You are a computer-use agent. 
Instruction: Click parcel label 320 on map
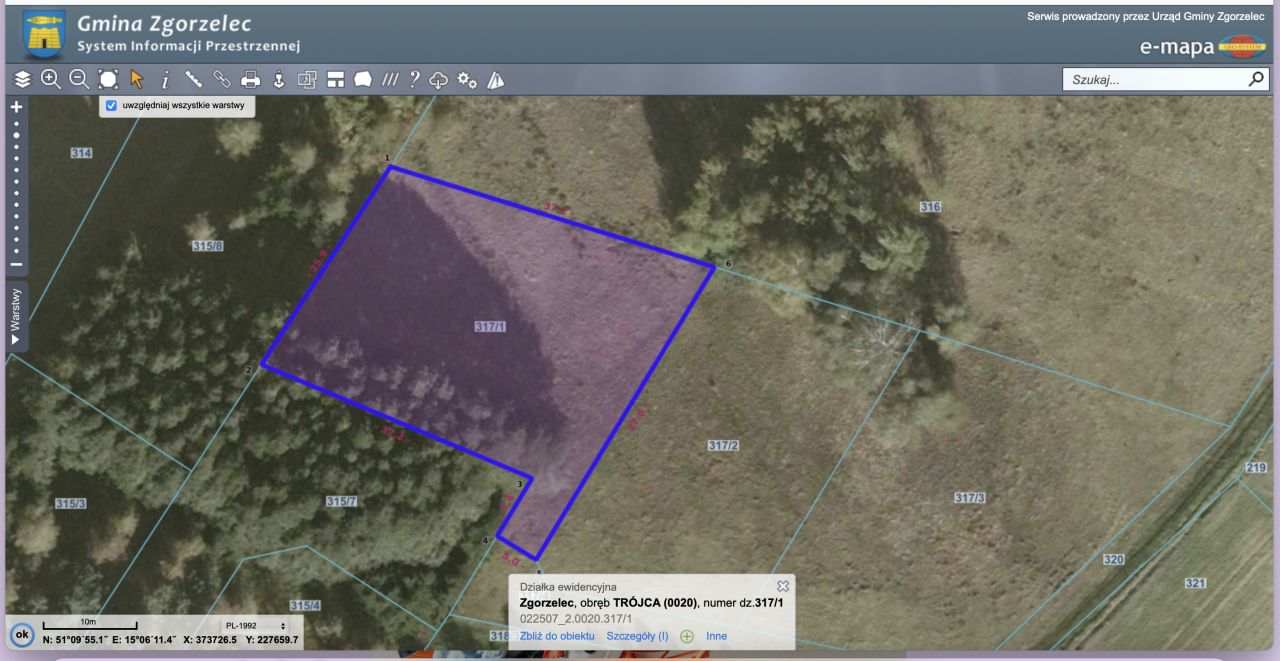point(1114,559)
